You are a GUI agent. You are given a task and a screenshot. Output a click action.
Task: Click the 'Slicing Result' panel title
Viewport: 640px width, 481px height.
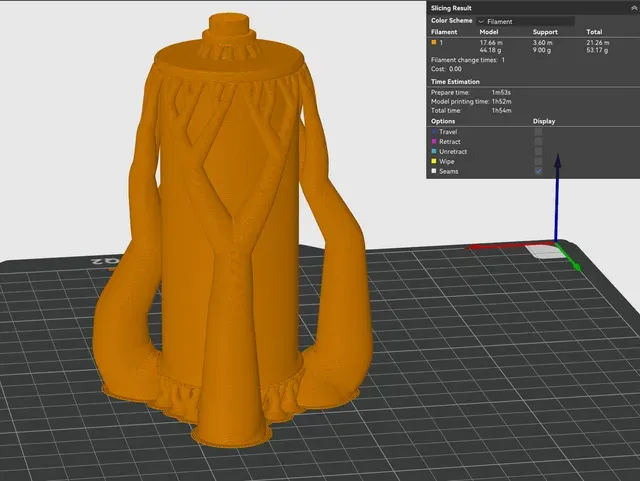click(451, 8)
